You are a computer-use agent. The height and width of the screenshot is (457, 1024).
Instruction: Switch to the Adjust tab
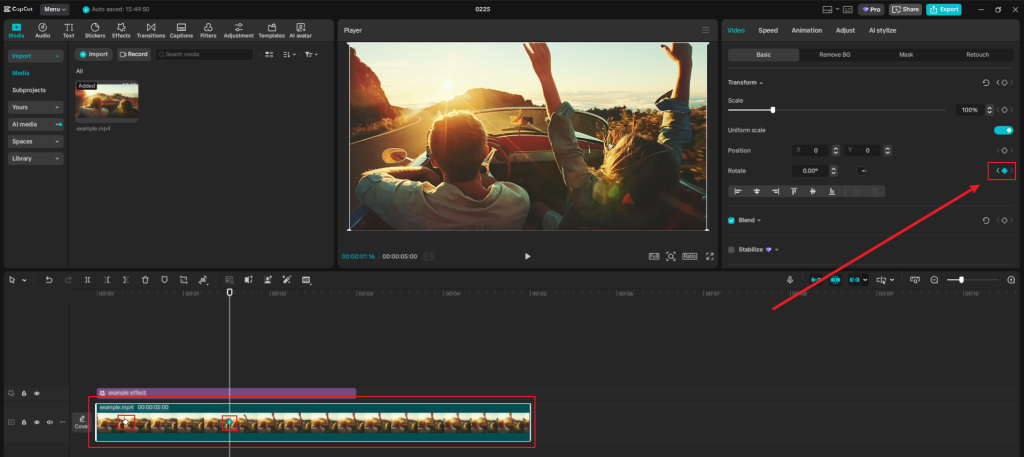[x=845, y=30]
